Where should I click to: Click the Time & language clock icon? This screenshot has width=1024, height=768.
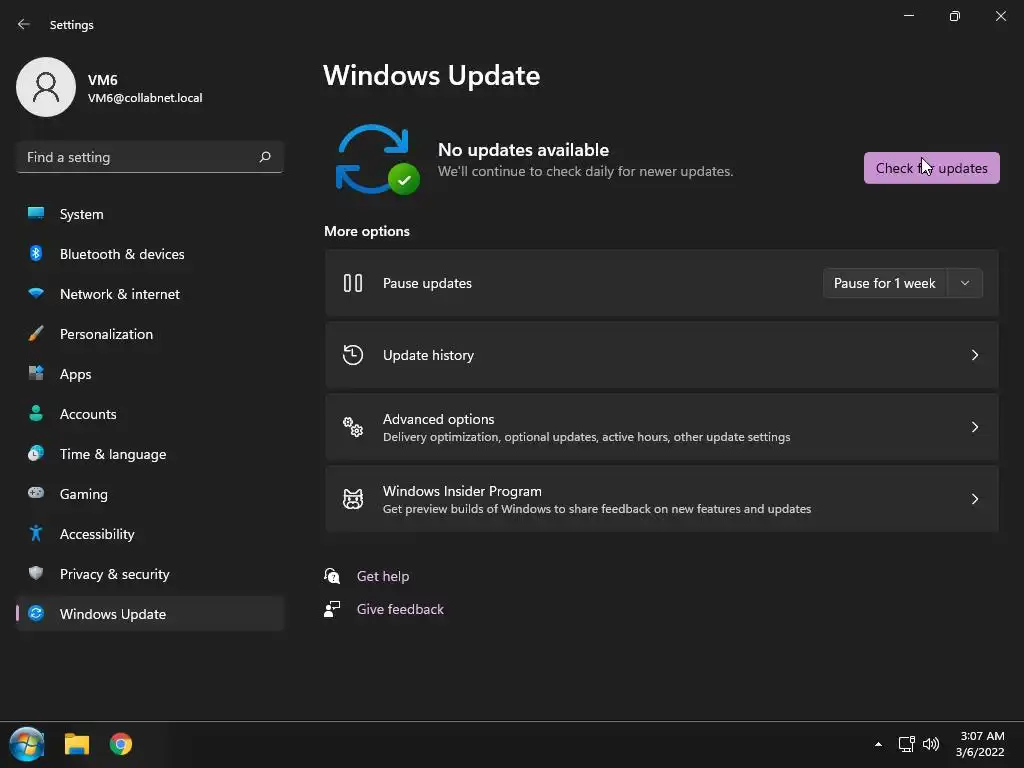(36, 453)
